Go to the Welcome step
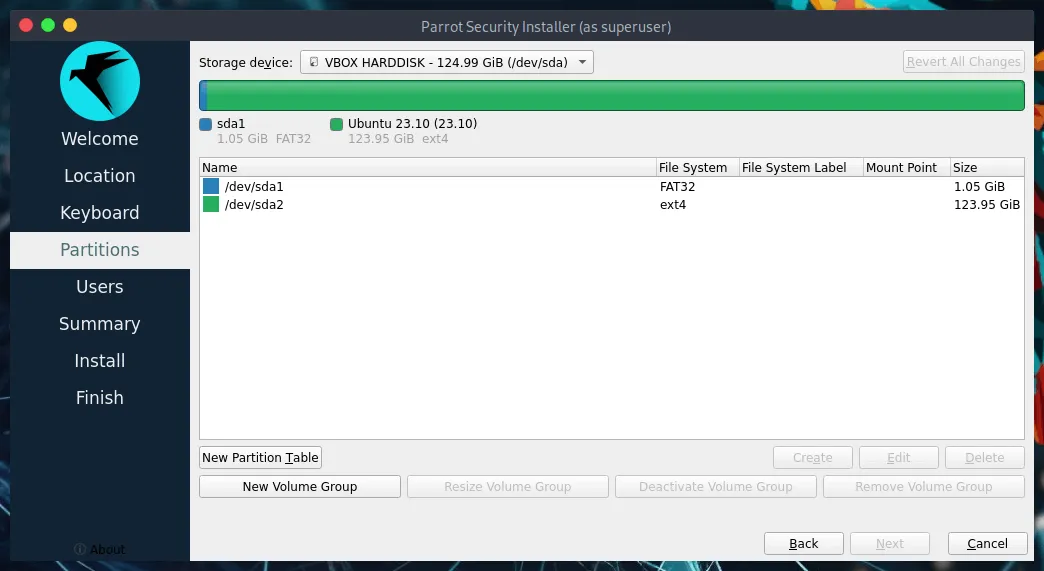Screen dimensions: 1044x571 pyautogui.click(x=100, y=138)
